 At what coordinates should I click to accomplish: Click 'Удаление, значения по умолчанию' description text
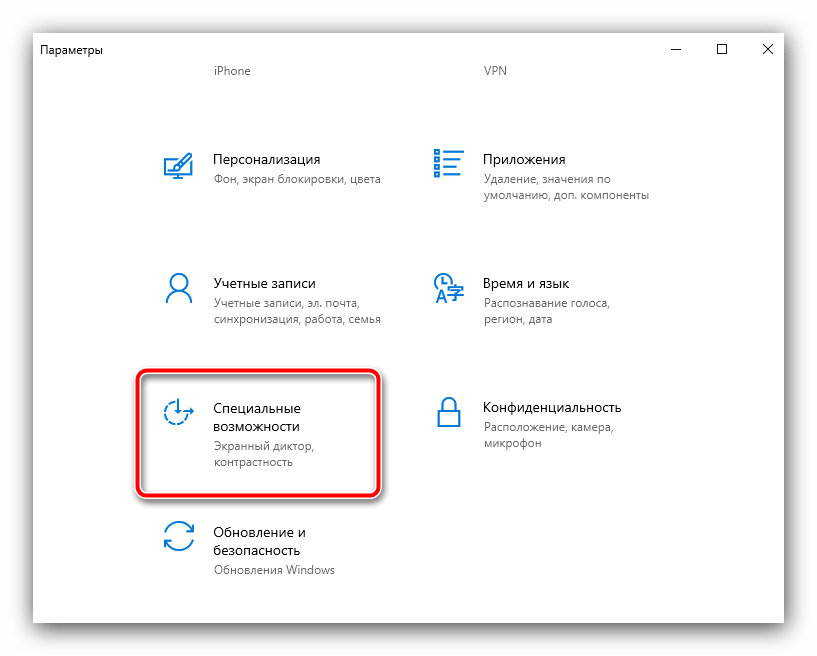[566, 187]
